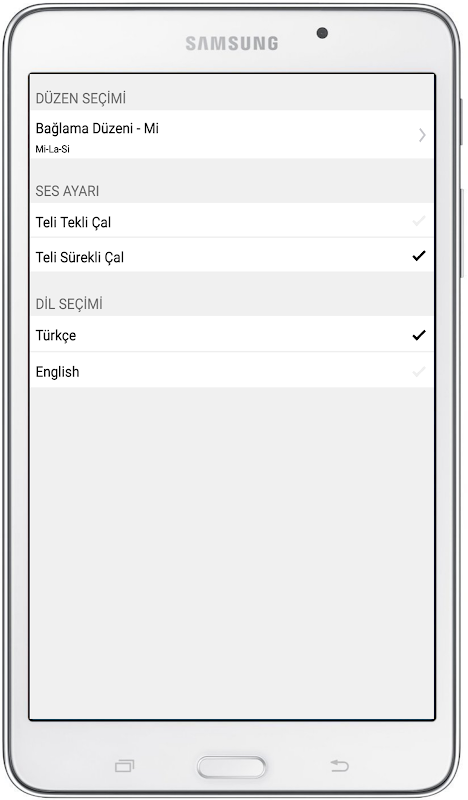468x800 pixels.
Task: Select the Teli Sürekli Çal option
Action: [232, 255]
